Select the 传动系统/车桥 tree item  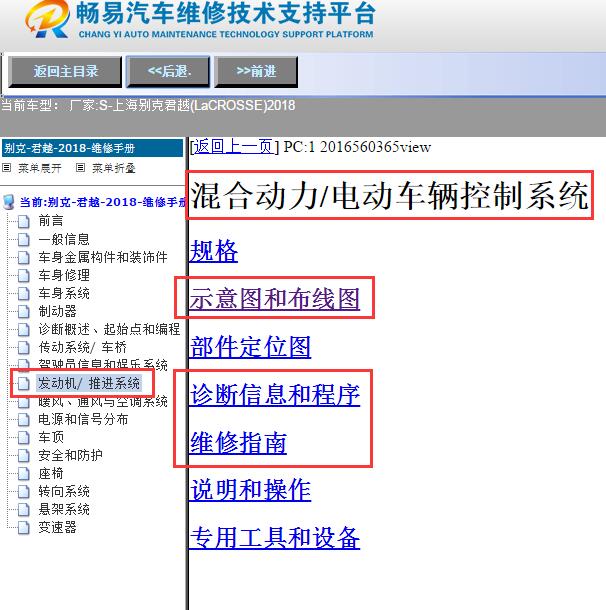(82, 347)
